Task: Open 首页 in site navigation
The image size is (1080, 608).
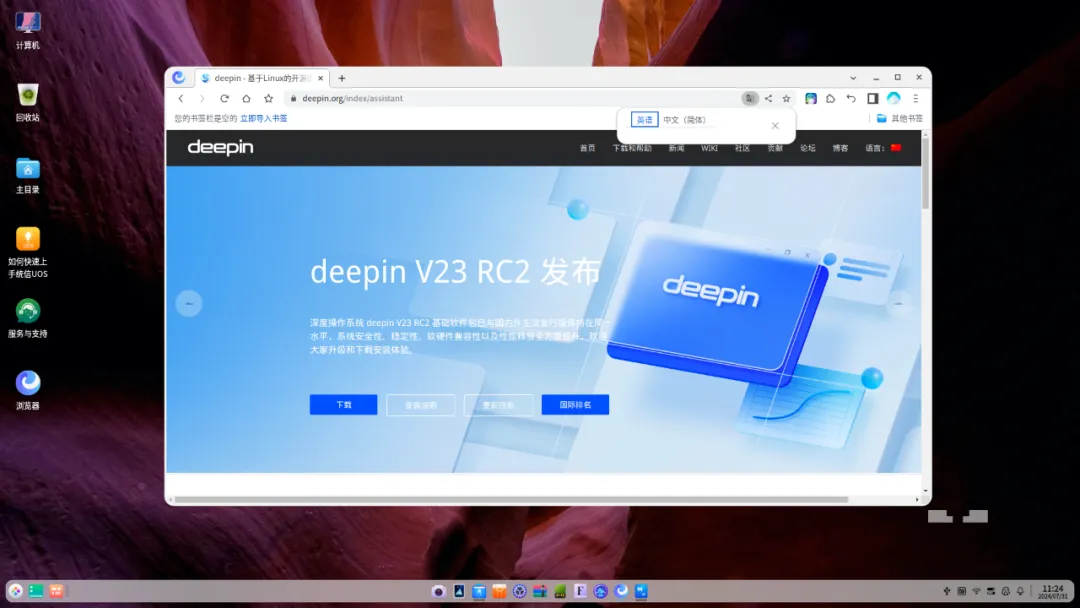Action: click(x=588, y=148)
